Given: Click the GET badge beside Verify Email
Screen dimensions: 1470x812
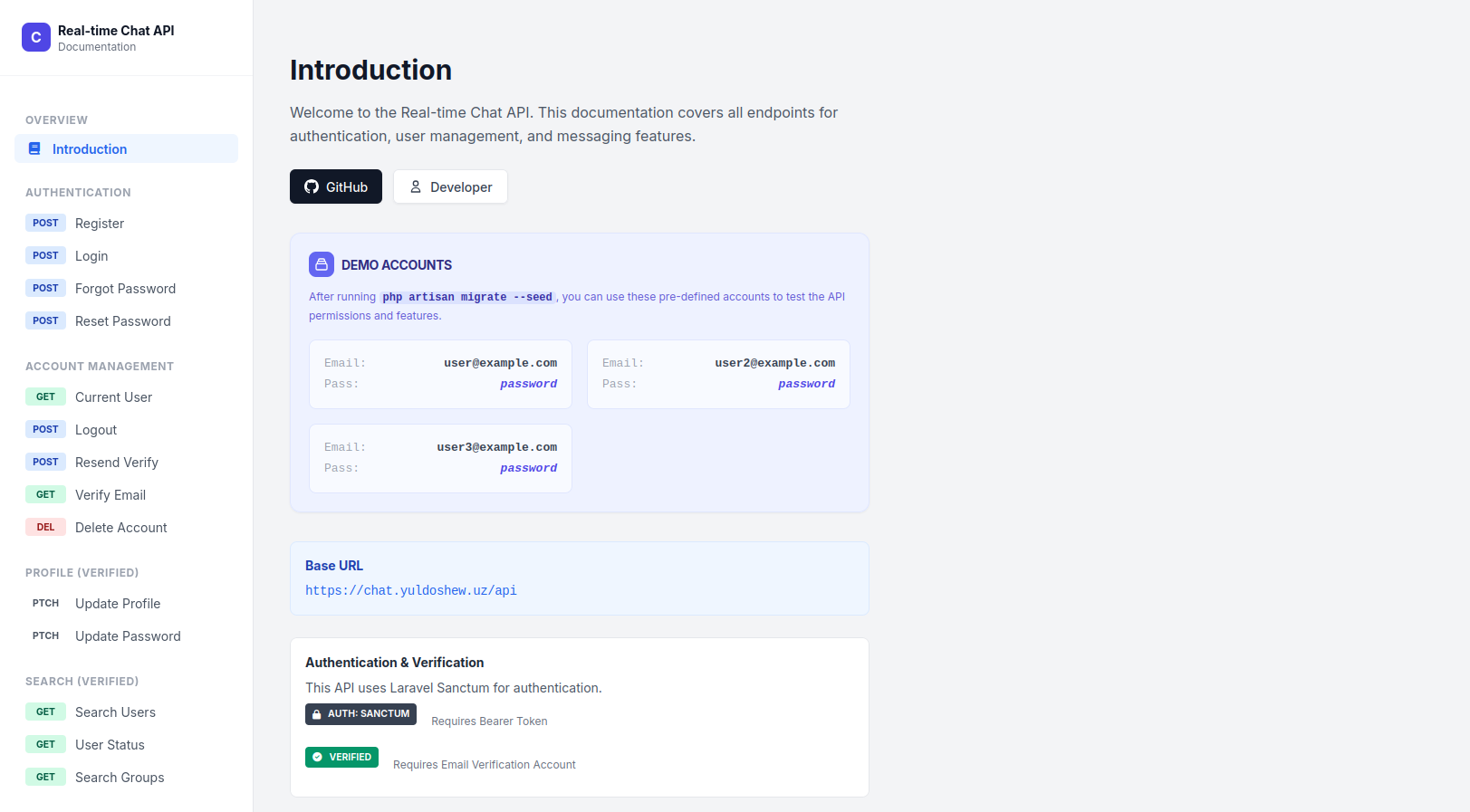Looking at the screenshot, I should pyautogui.click(x=45, y=495).
